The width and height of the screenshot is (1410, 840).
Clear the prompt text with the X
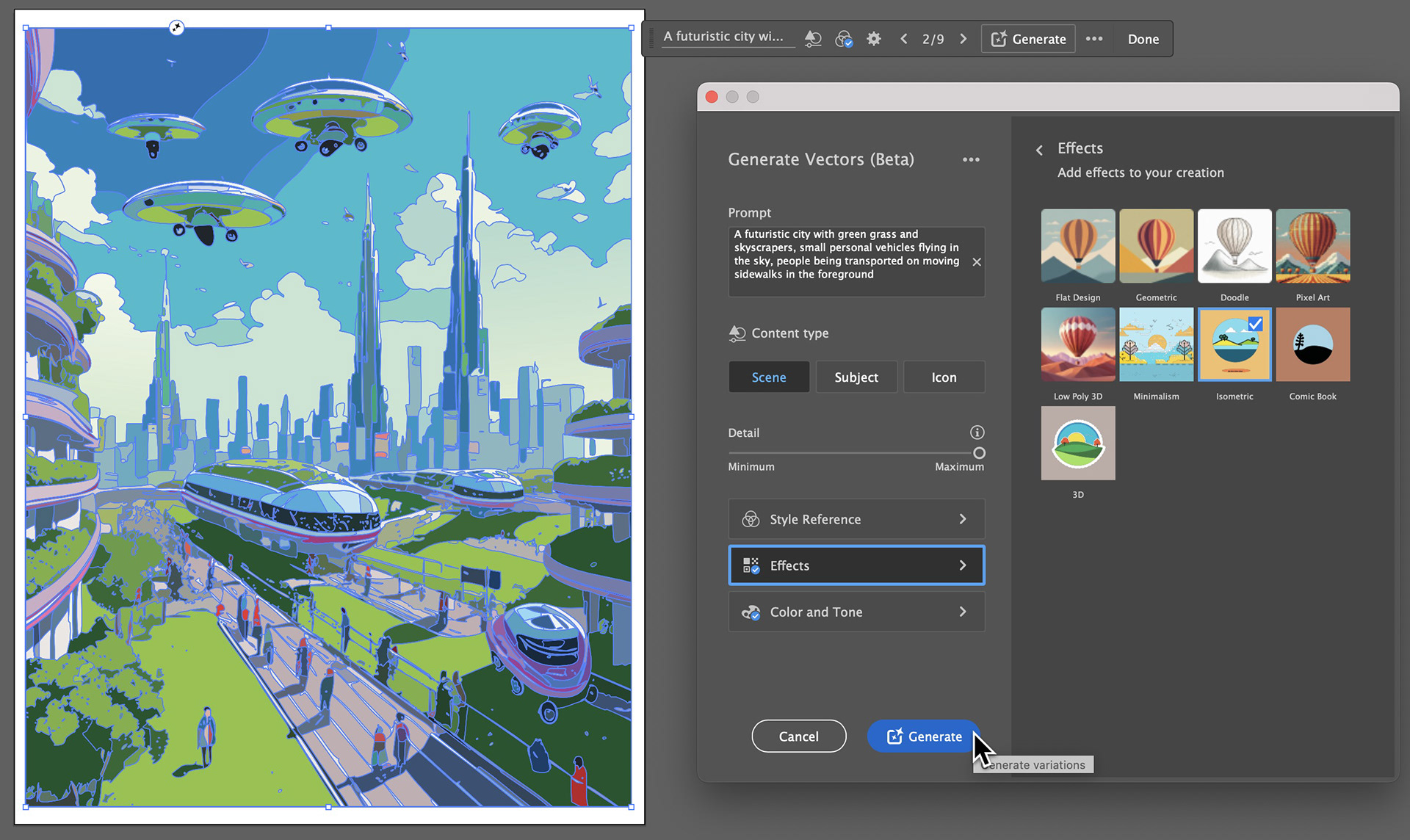[x=977, y=261]
